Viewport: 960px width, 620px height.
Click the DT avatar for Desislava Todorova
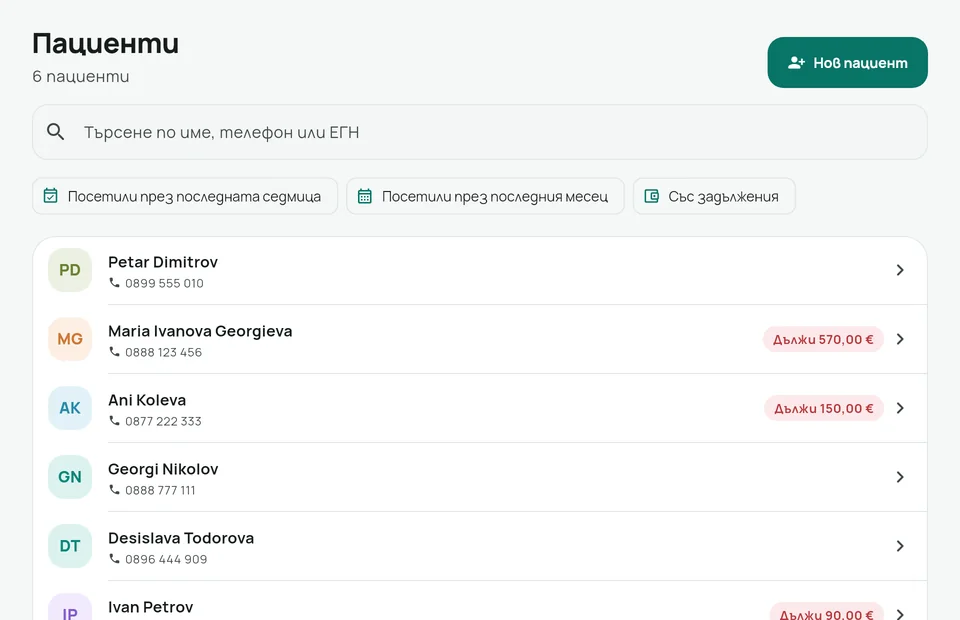tap(70, 546)
